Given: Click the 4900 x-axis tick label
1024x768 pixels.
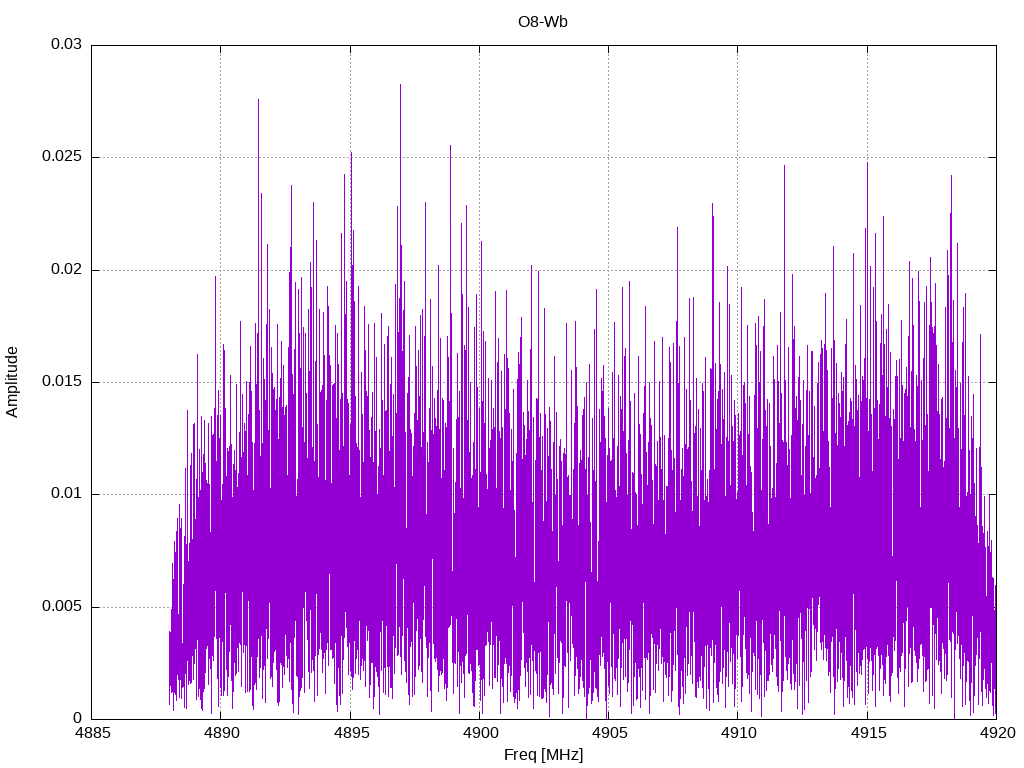Looking at the screenshot, I should 480,733.
